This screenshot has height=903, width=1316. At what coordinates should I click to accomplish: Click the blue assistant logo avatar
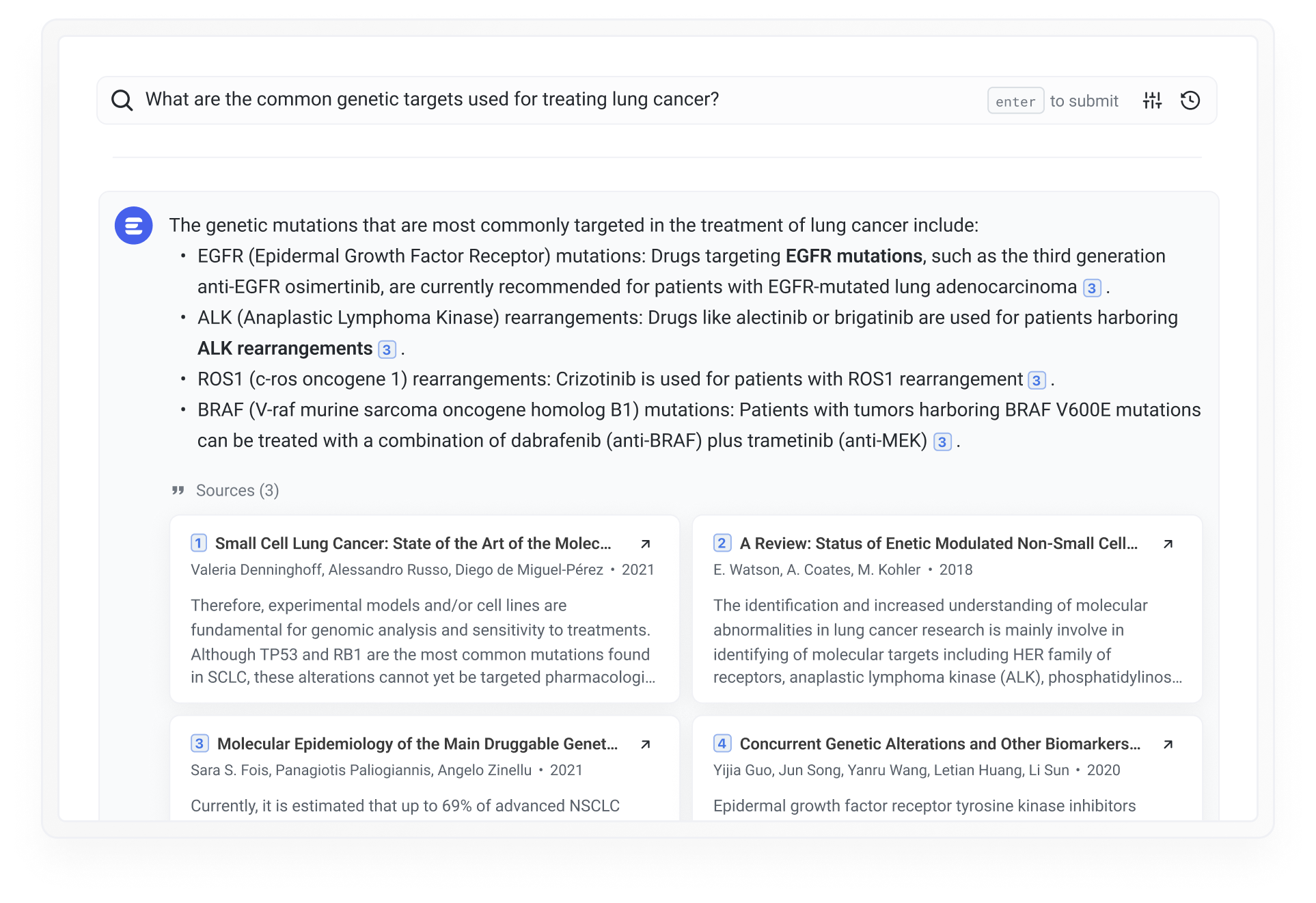pos(133,226)
